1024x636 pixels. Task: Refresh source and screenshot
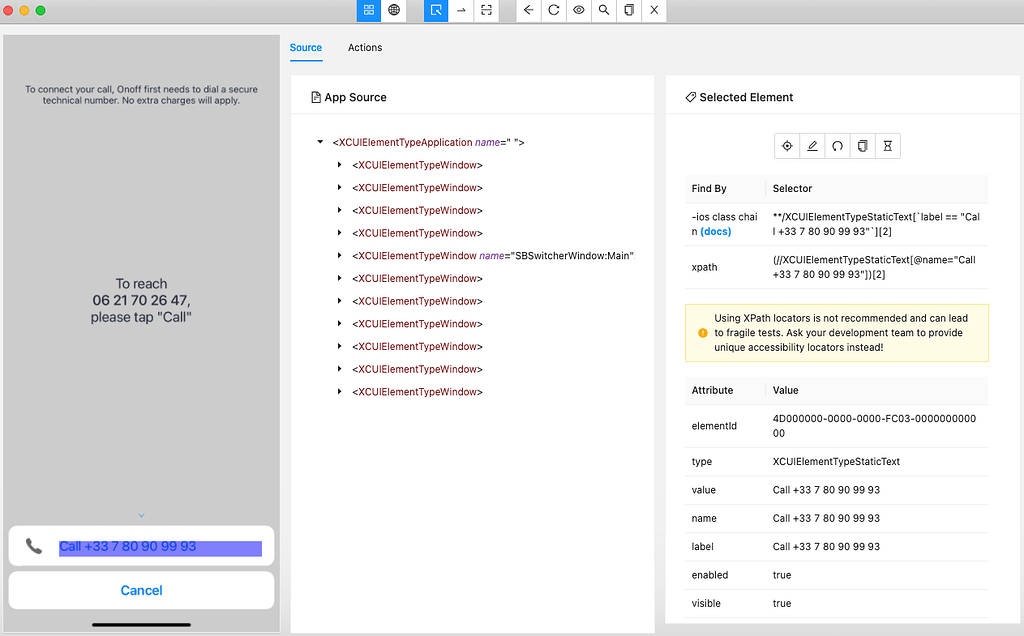click(x=554, y=10)
